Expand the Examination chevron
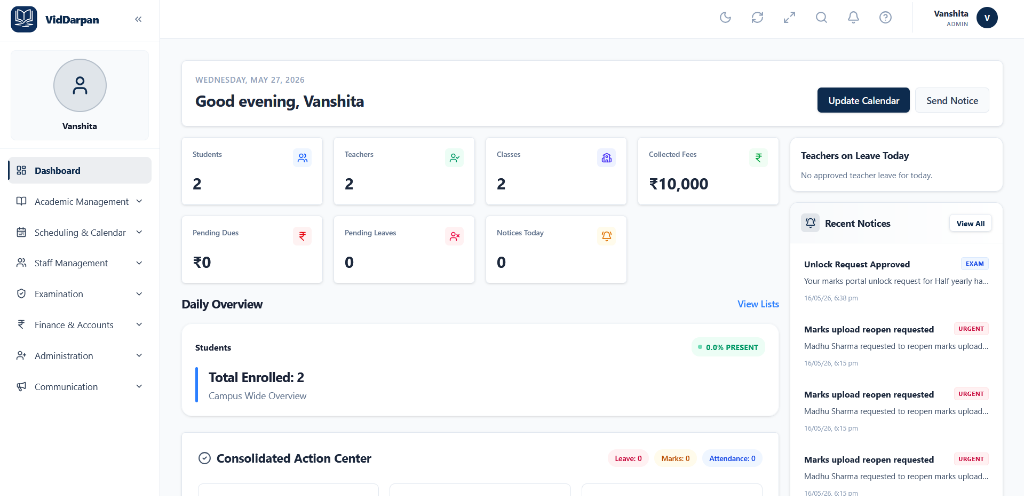This screenshot has height=496, width=1024. tap(139, 294)
